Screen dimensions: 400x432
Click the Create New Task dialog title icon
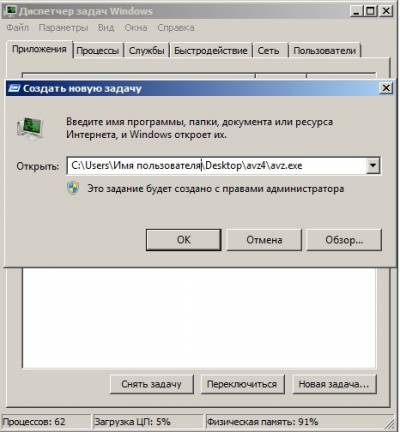pyautogui.click(x=14, y=88)
